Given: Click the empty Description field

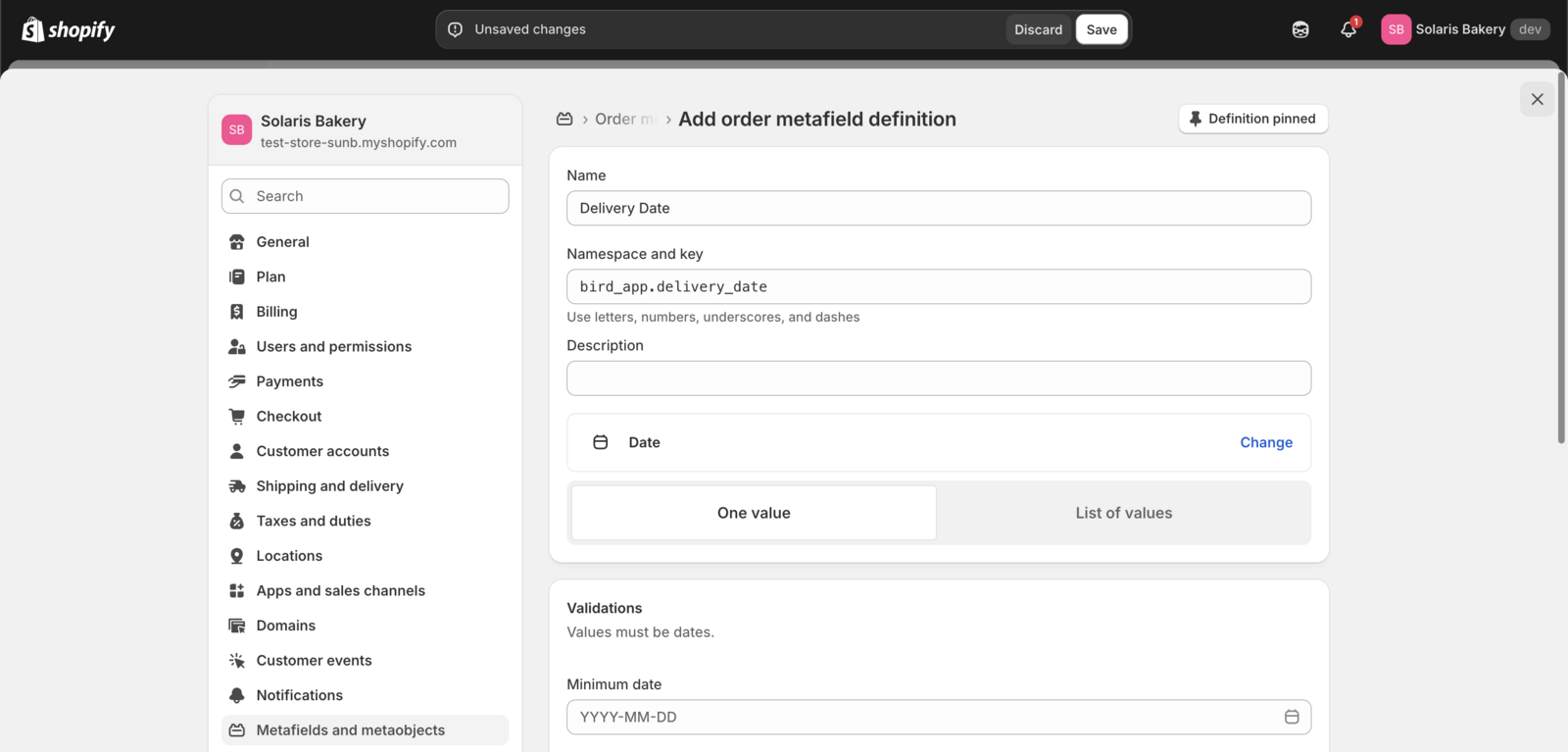Looking at the screenshot, I should (x=939, y=378).
